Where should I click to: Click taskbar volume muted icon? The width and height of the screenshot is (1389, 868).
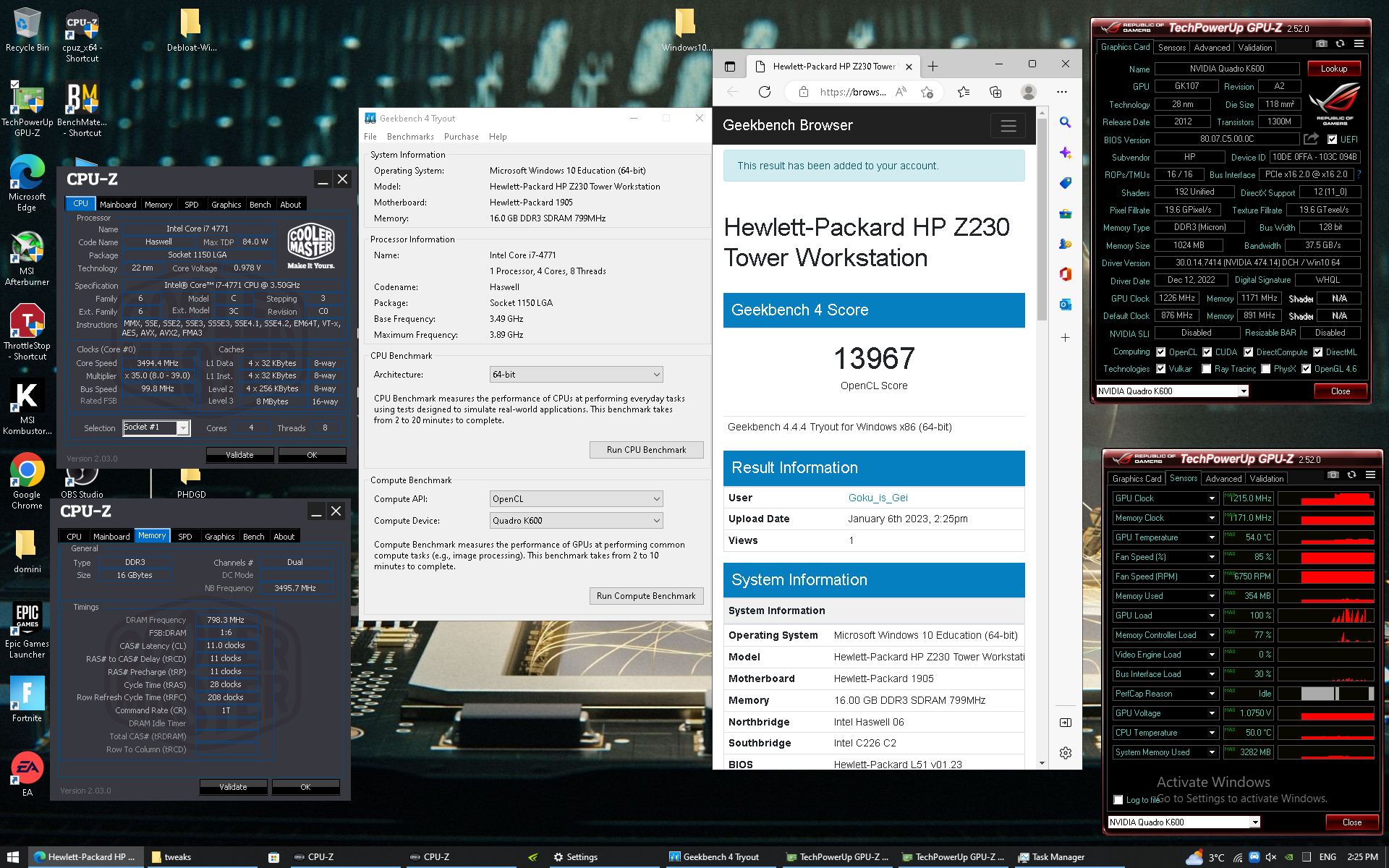coord(1271,857)
